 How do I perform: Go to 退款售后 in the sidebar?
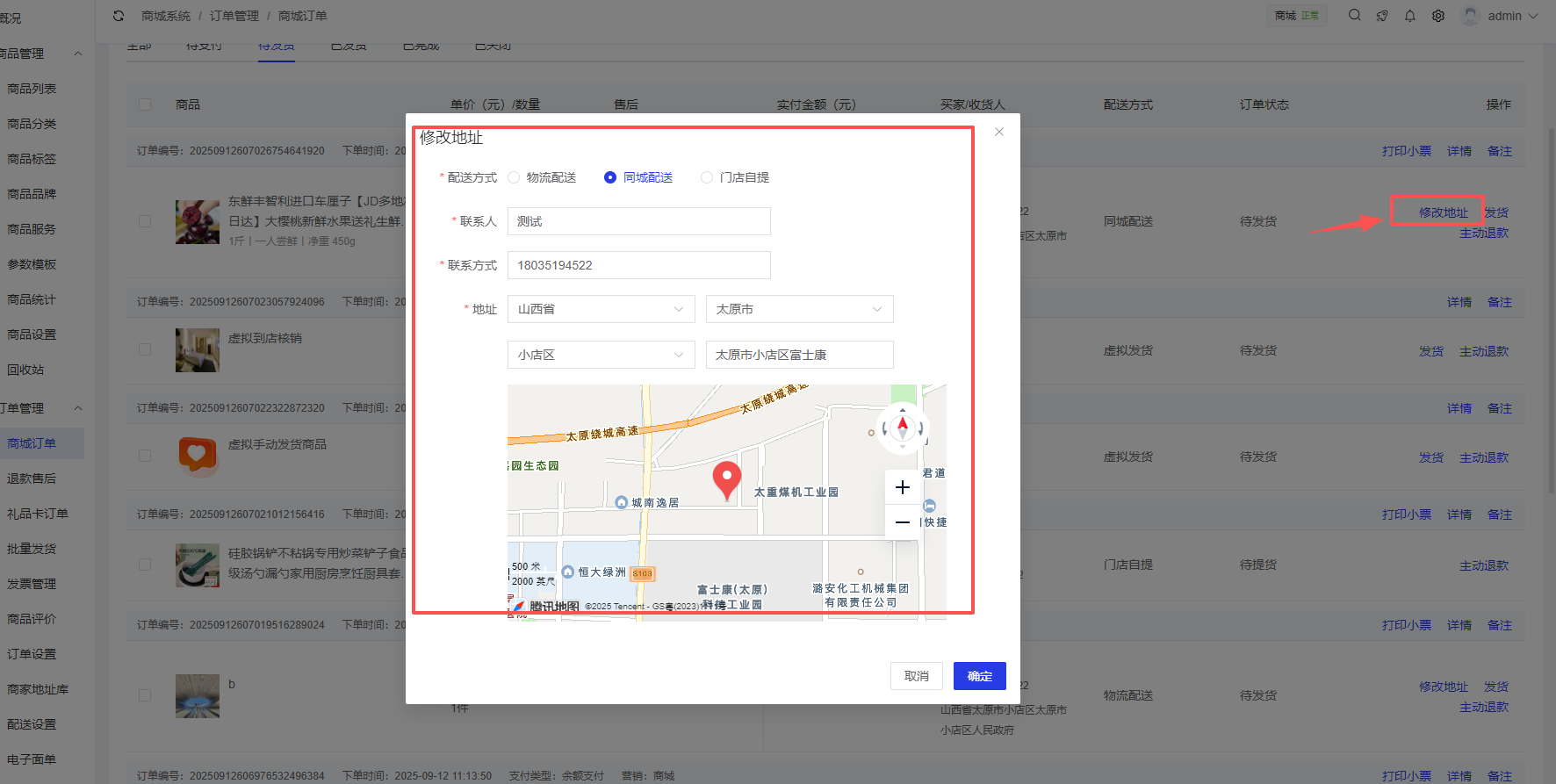pos(32,478)
